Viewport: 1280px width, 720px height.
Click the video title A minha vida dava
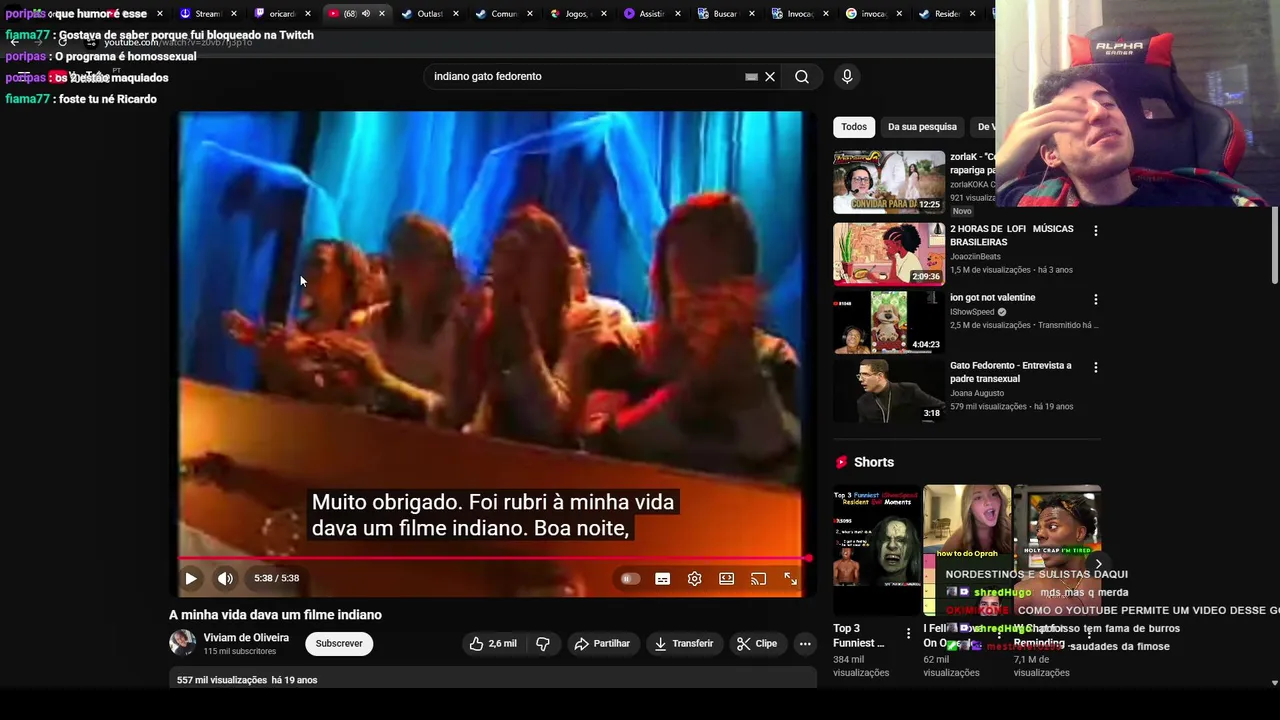pos(275,615)
